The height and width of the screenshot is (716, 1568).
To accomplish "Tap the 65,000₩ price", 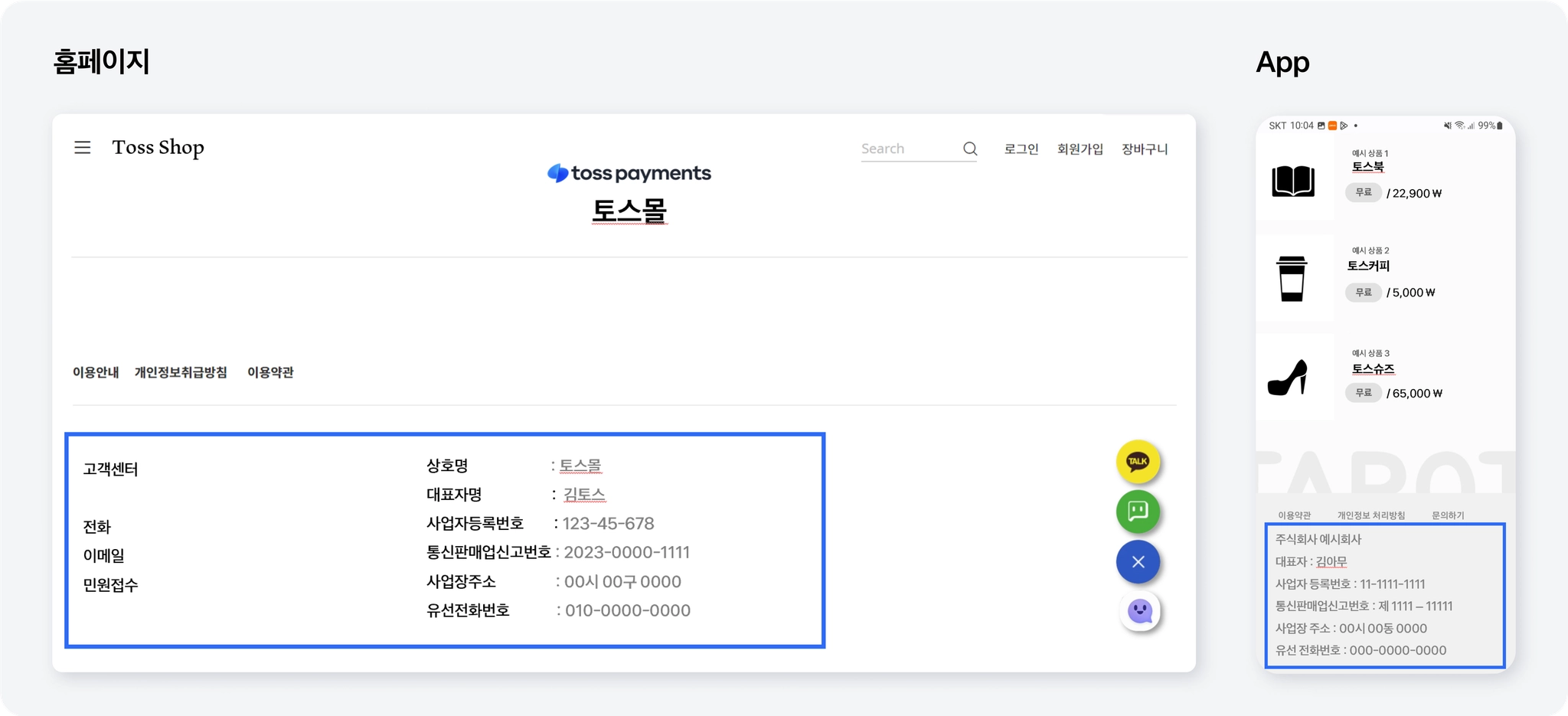I will 1417,393.
